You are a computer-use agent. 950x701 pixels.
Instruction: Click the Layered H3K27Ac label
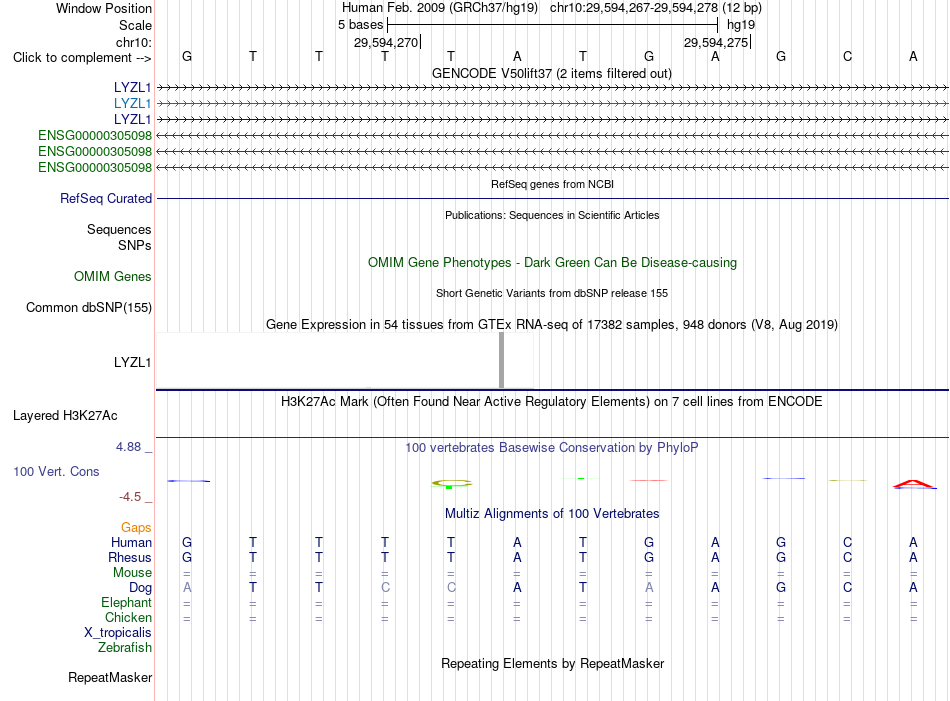65,416
